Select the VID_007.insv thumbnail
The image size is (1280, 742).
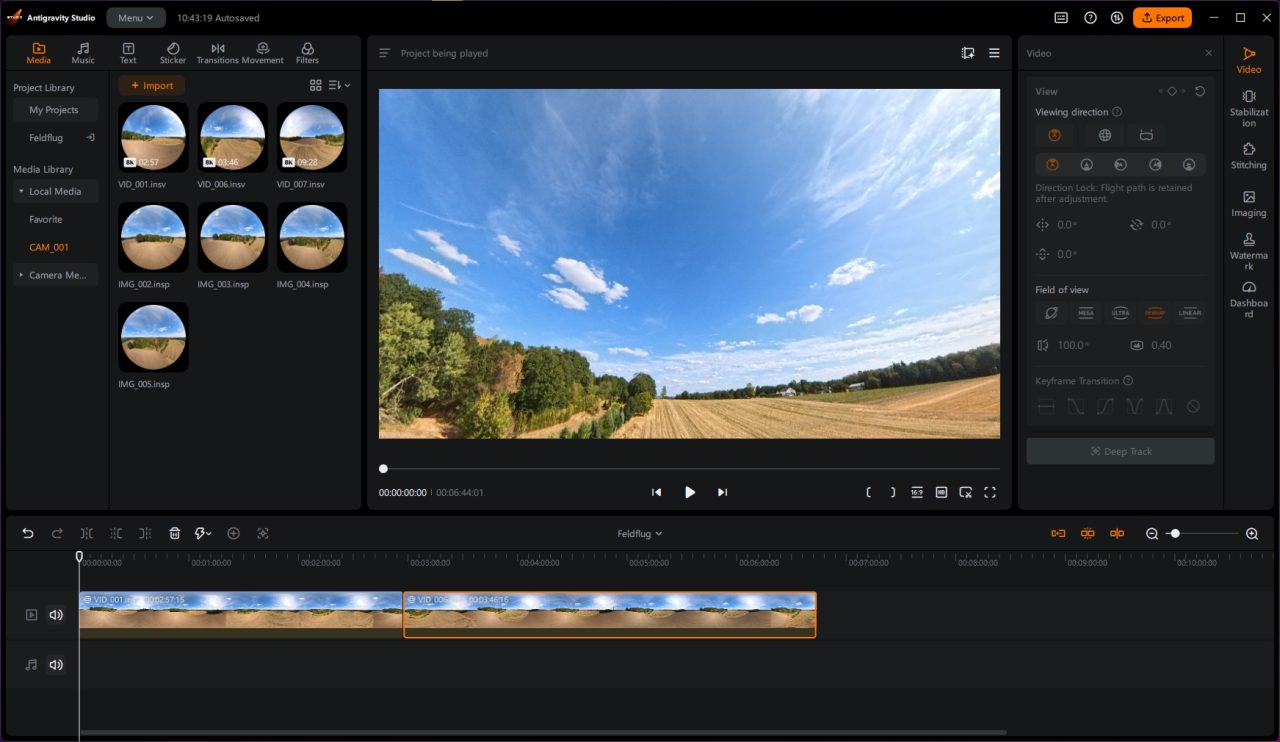pos(312,137)
